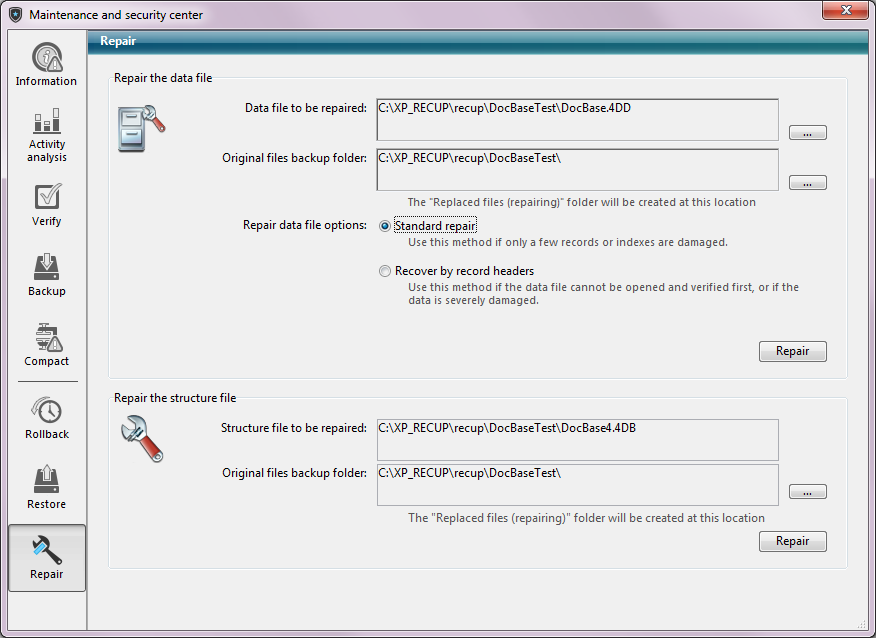Screen dimensions: 876x638
Task: Open the Backup page
Action: click(x=47, y=275)
